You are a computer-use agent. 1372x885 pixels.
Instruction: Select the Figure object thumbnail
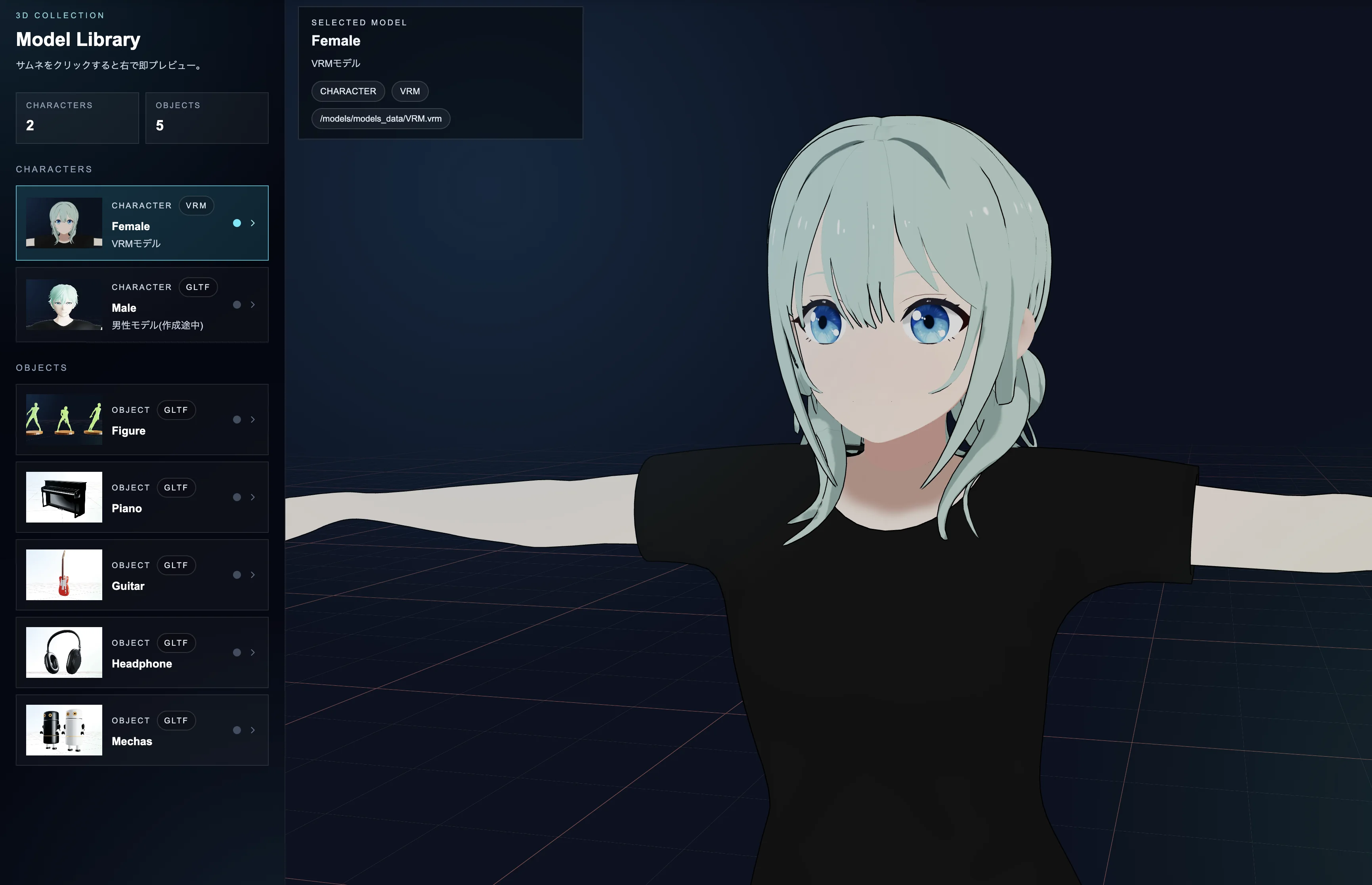(x=64, y=420)
